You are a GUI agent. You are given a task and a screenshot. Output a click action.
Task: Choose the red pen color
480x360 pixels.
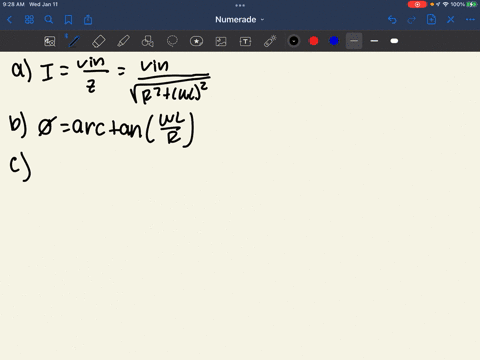pyautogui.click(x=314, y=41)
